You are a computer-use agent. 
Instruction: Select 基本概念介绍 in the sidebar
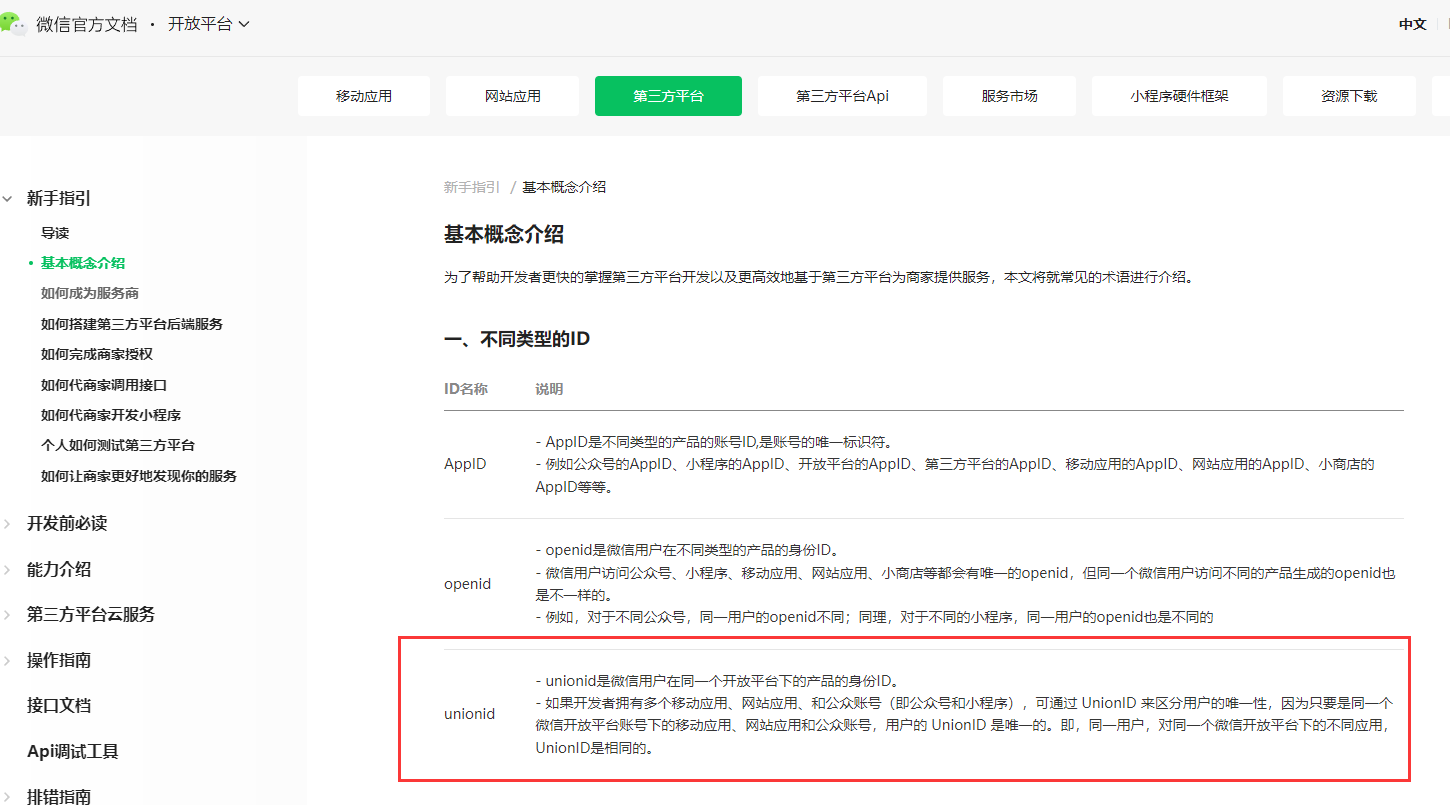coord(83,263)
